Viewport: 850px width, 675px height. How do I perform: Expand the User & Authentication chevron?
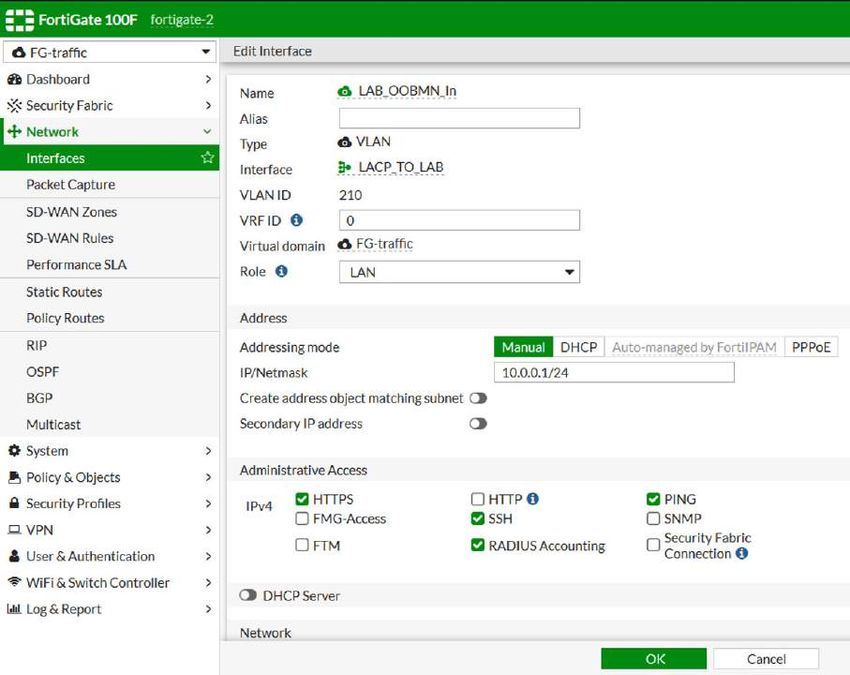click(x=208, y=556)
